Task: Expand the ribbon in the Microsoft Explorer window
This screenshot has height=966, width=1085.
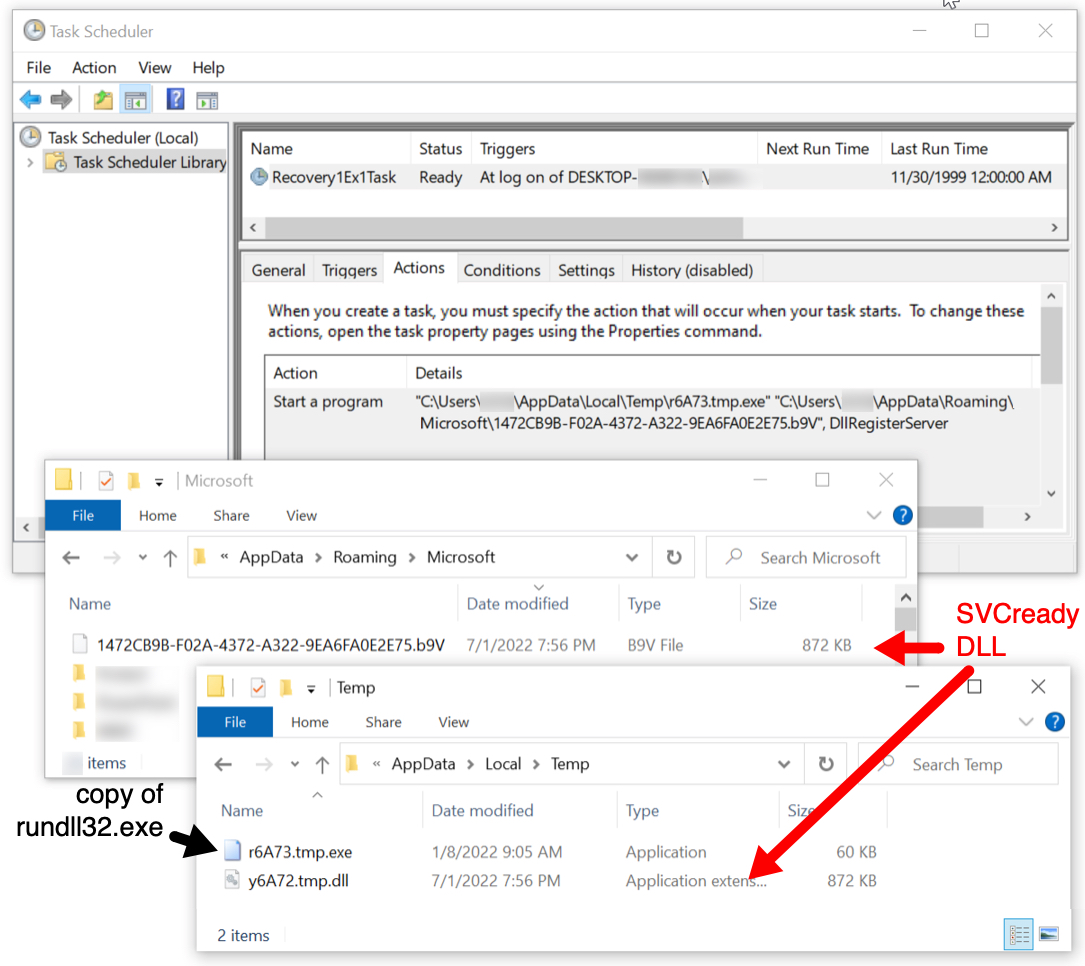Action: (x=873, y=516)
